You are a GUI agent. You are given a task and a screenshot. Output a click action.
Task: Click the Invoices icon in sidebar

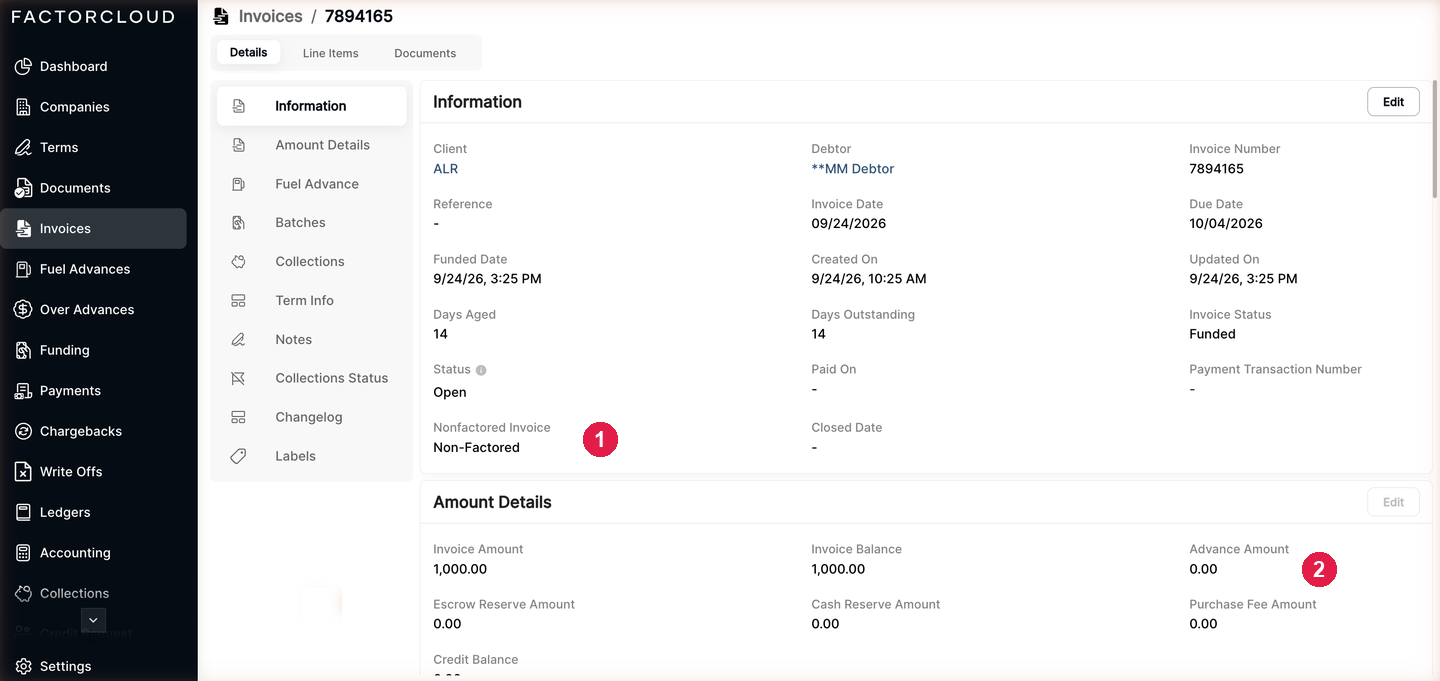coord(23,228)
